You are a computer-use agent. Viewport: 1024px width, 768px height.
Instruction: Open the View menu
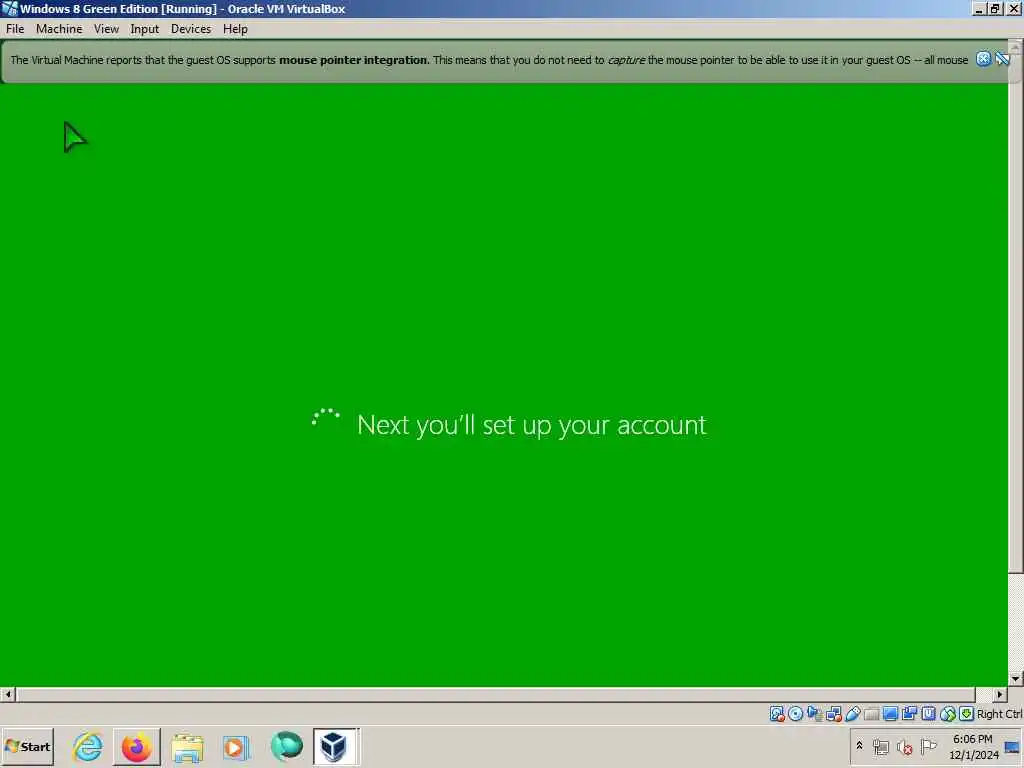pos(106,29)
